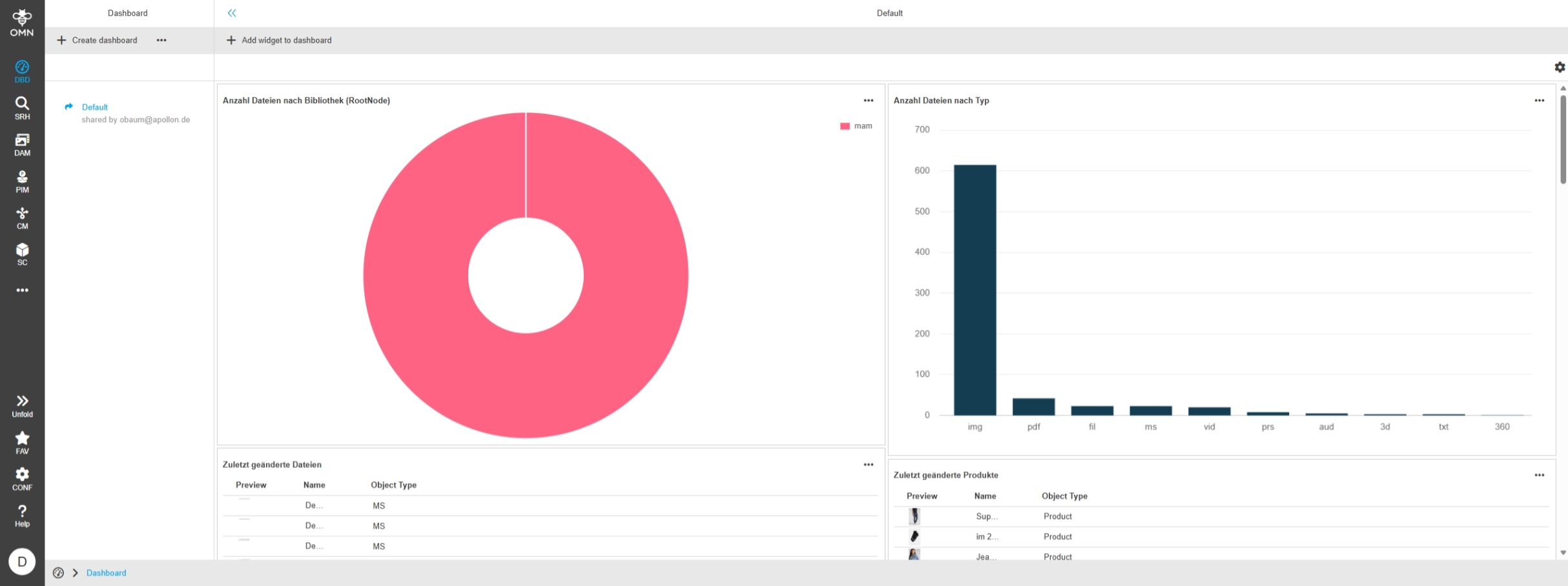Open the SRH search module
Viewport: 1568px width, 586px height.
[22, 108]
